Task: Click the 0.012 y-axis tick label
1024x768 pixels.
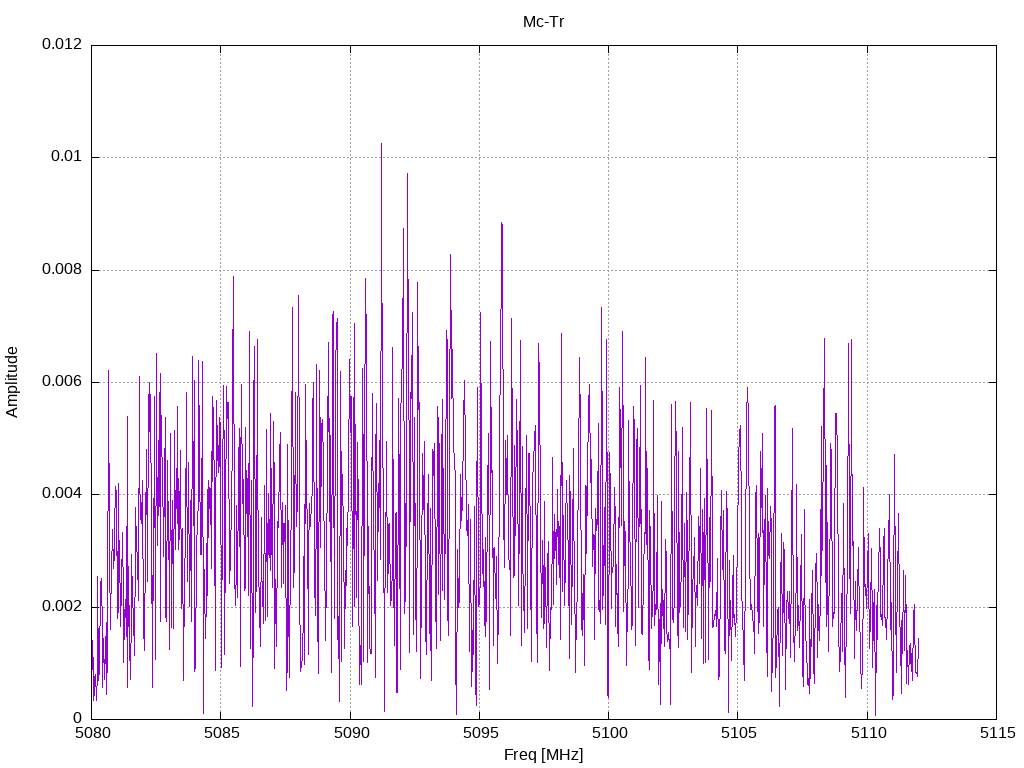Action: click(x=62, y=44)
